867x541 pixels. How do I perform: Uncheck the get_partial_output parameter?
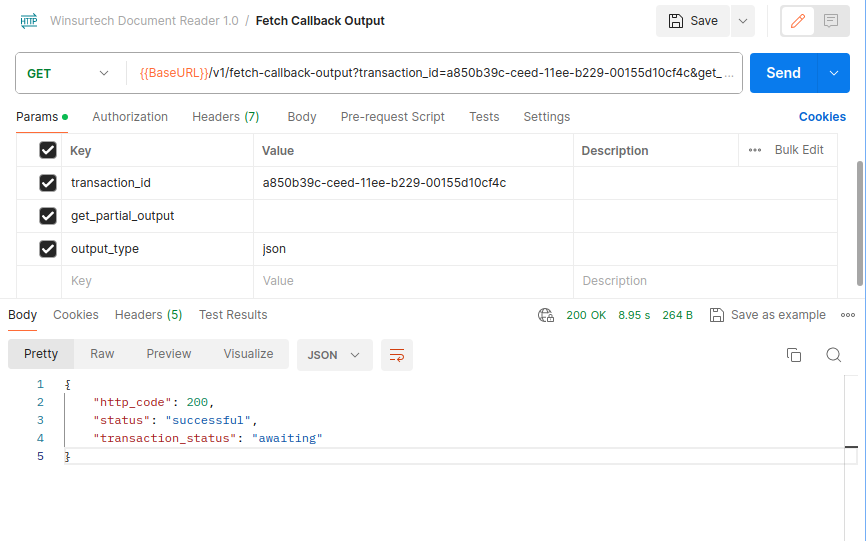(x=48, y=216)
